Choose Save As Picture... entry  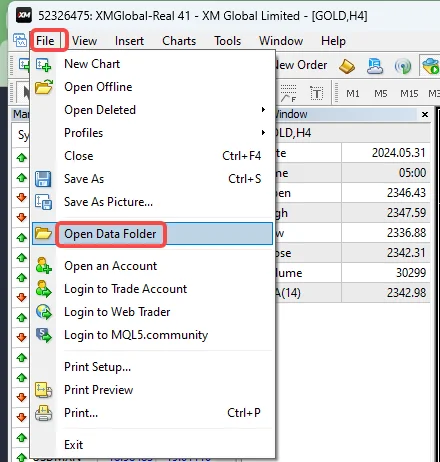(152, 202)
